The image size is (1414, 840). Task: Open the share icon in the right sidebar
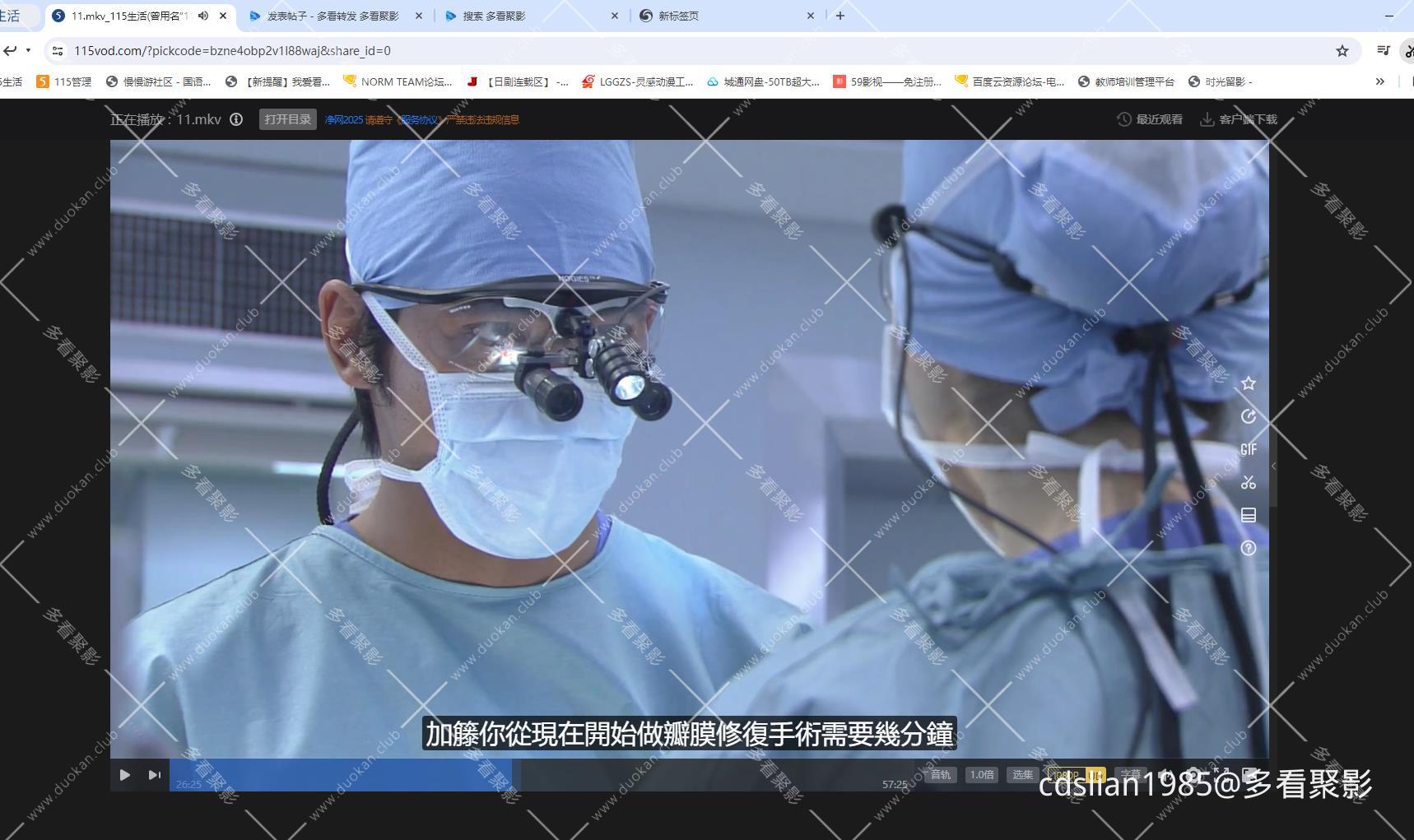[1249, 416]
